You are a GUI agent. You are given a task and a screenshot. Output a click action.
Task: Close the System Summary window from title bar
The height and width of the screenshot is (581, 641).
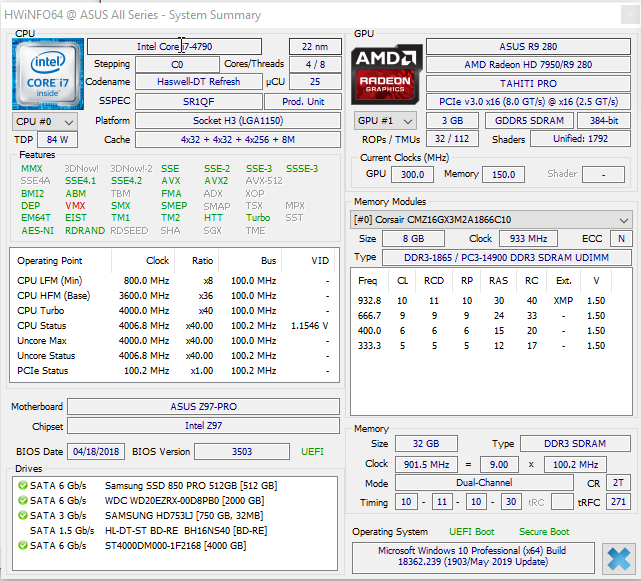click(x=630, y=15)
